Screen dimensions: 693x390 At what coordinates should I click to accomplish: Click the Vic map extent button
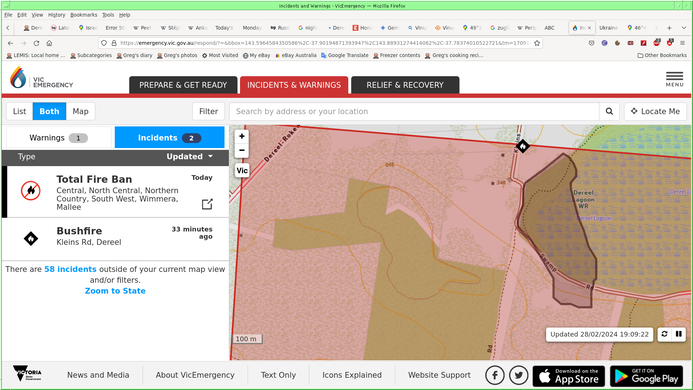tap(242, 171)
